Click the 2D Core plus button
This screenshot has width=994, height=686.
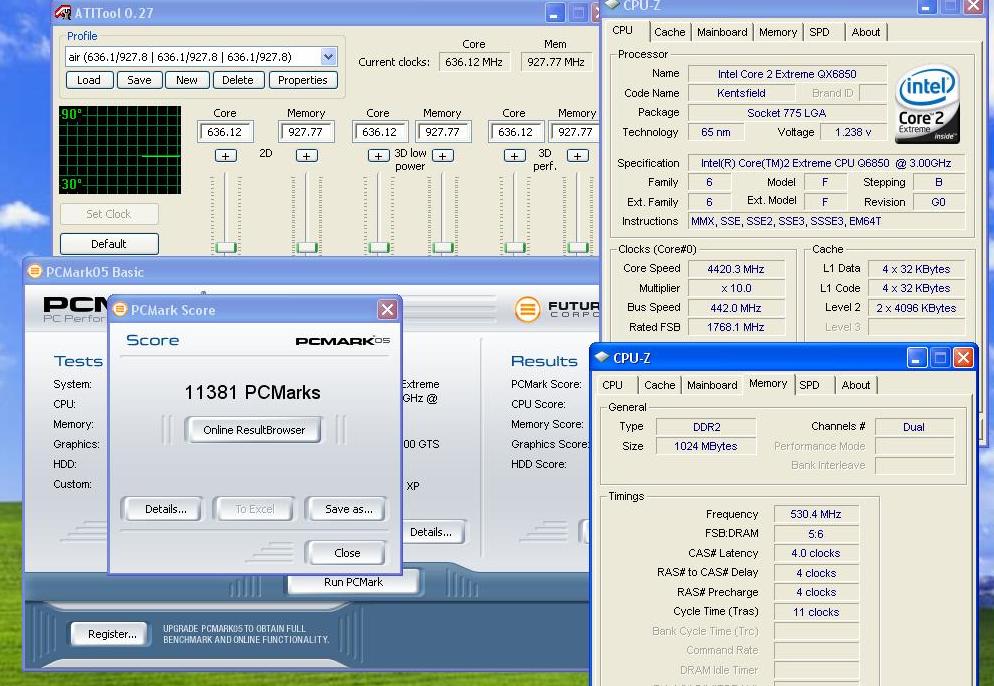pos(226,155)
